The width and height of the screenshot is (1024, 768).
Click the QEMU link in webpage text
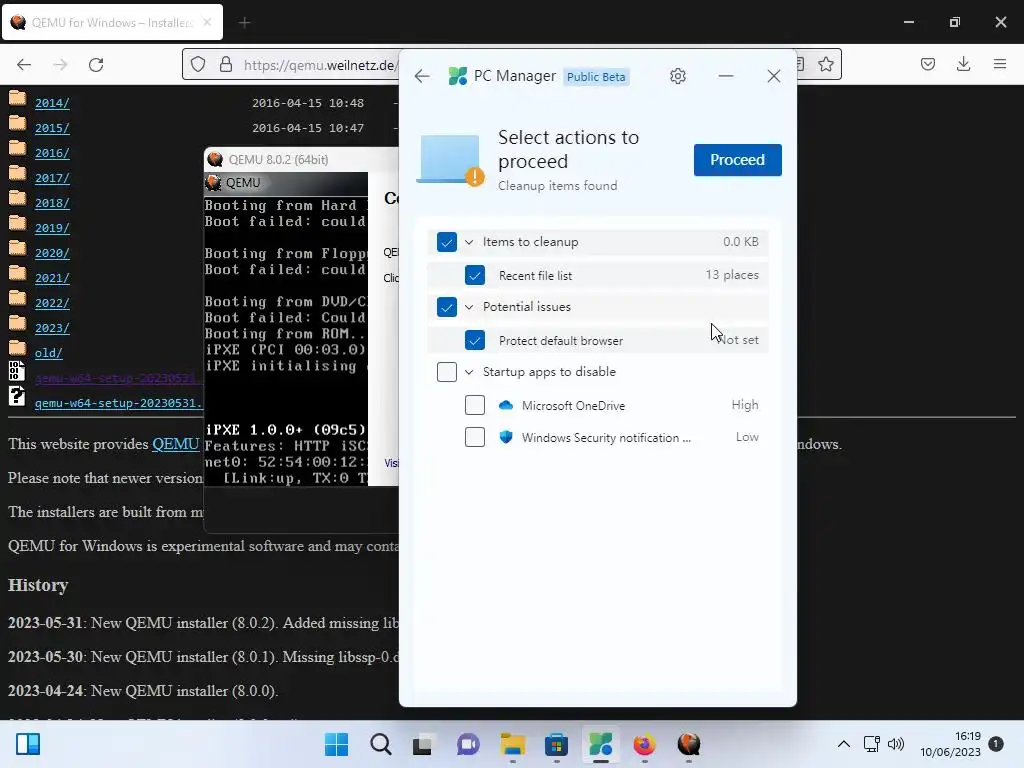[x=175, y=444]
